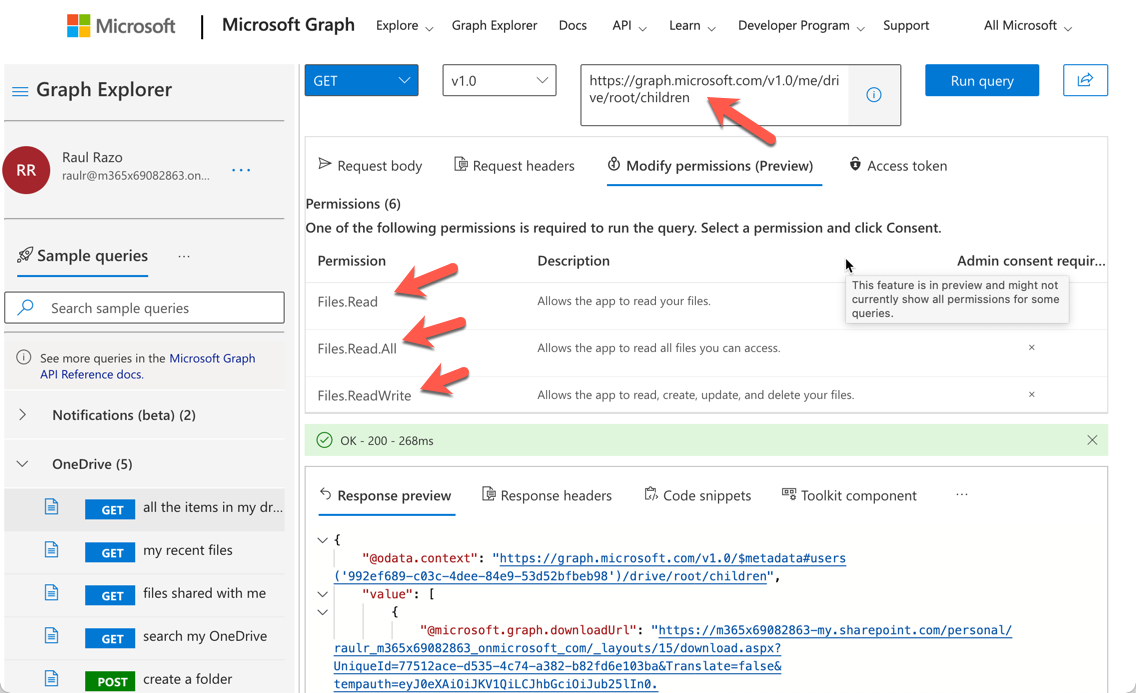Viewport: 1136px width, 693px height.
Task: Open the Explore menu dropdown
Action: [404, 26]
